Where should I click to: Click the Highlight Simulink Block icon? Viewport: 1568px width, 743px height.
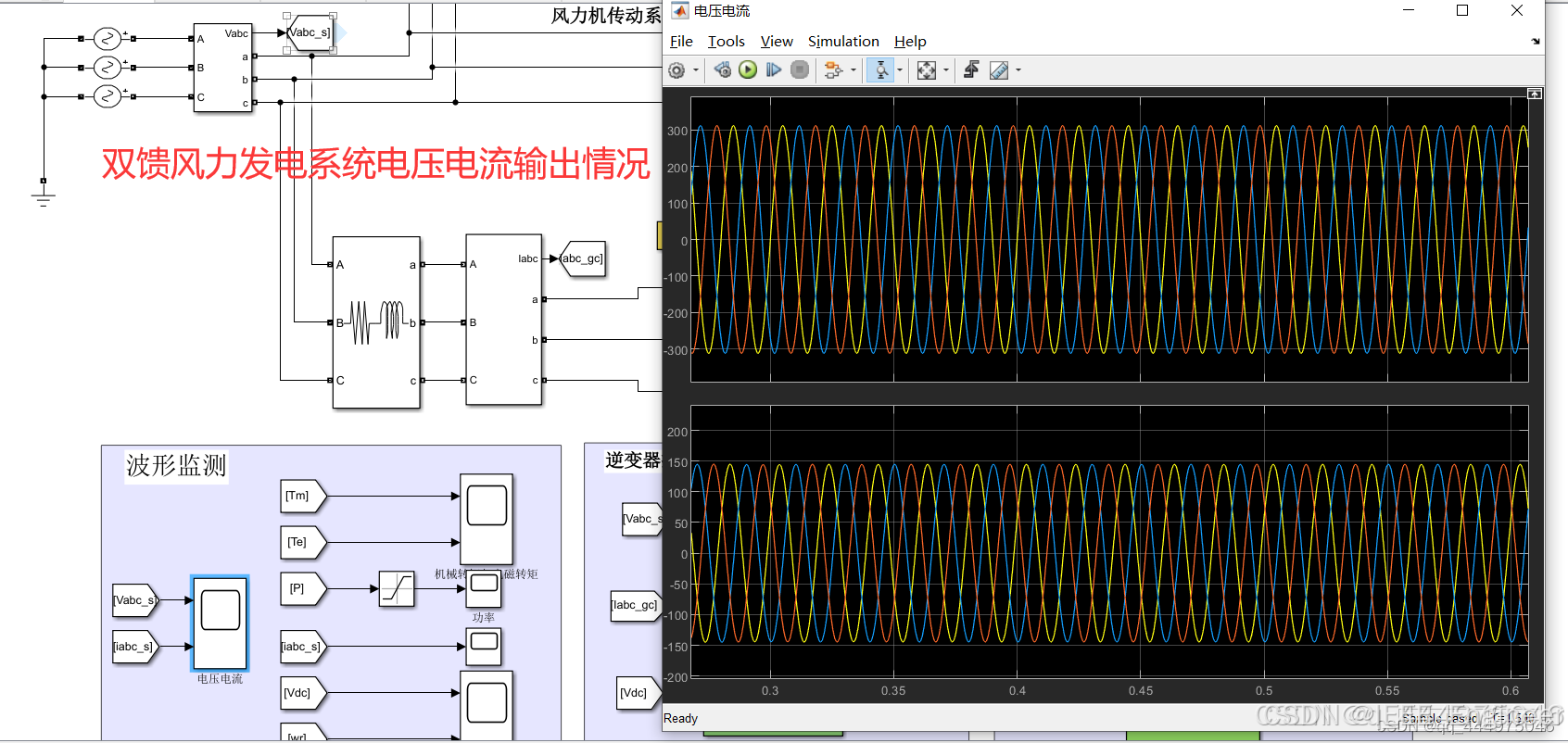832,70
